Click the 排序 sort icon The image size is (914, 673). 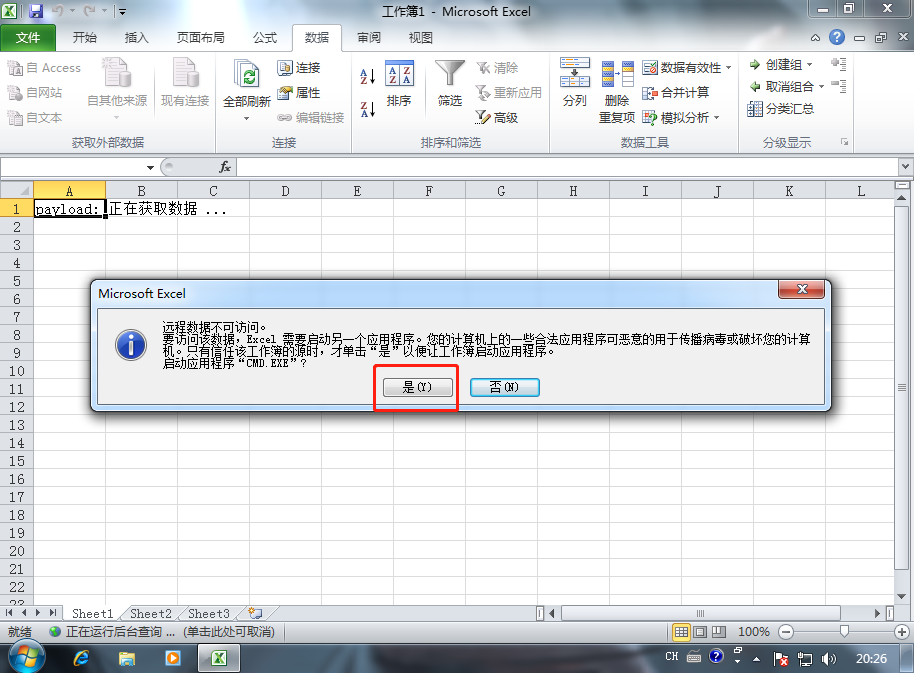click(x=399, y=74)
